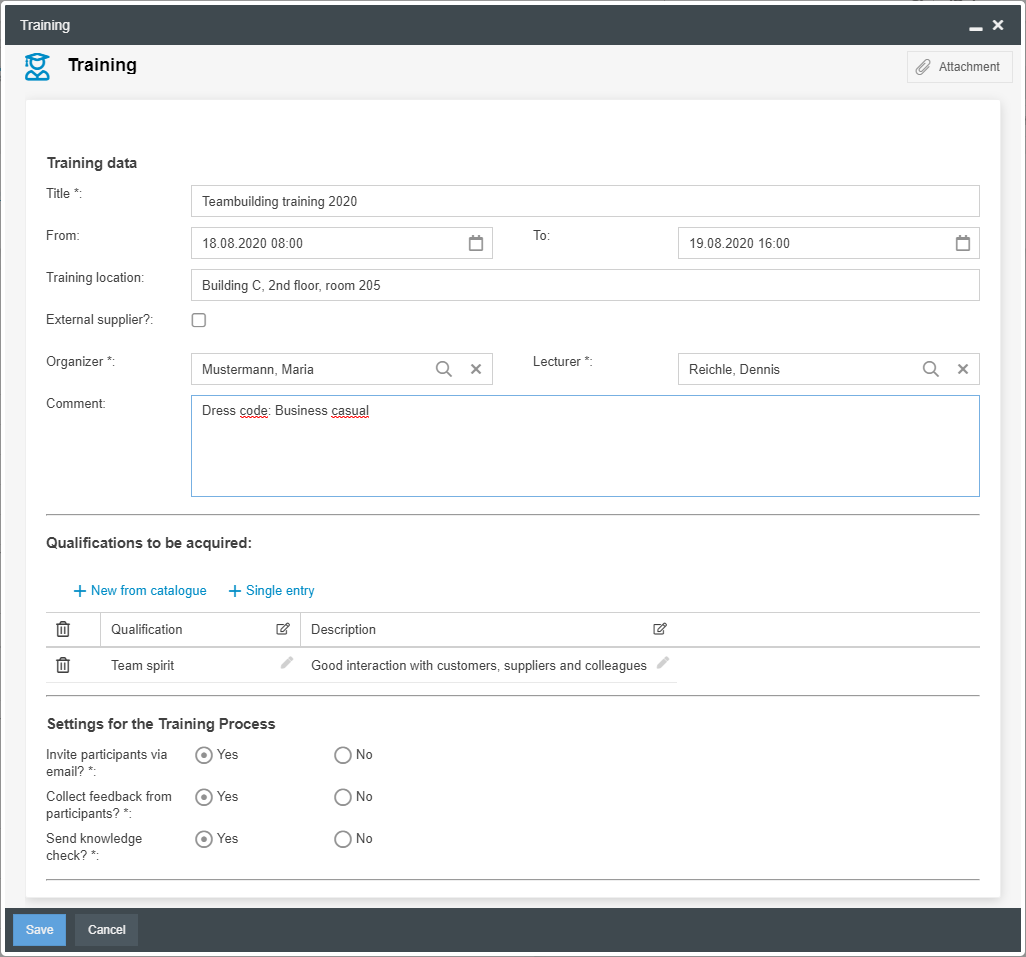The height and width of the screenshot is (957, 1026).
Task: Select No for invite participants via email
Action: click(x=343, y=755)
